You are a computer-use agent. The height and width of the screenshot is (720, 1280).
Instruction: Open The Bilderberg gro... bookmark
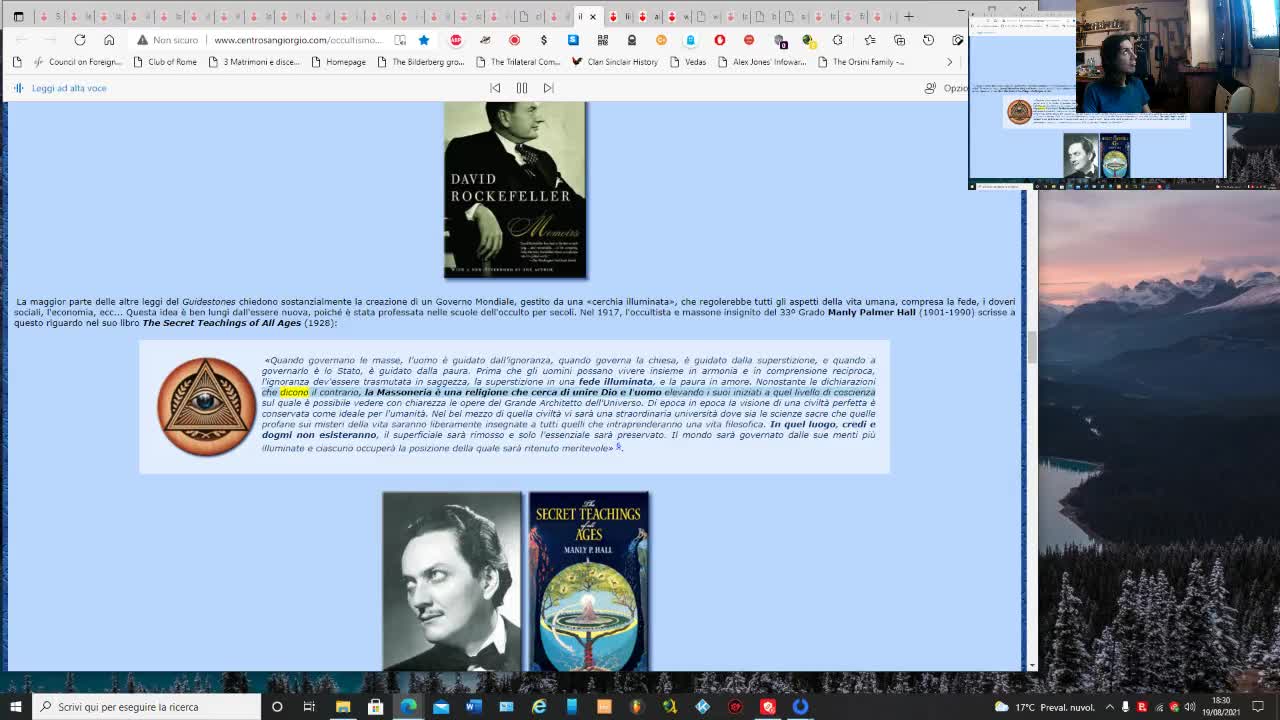point(420,62)
